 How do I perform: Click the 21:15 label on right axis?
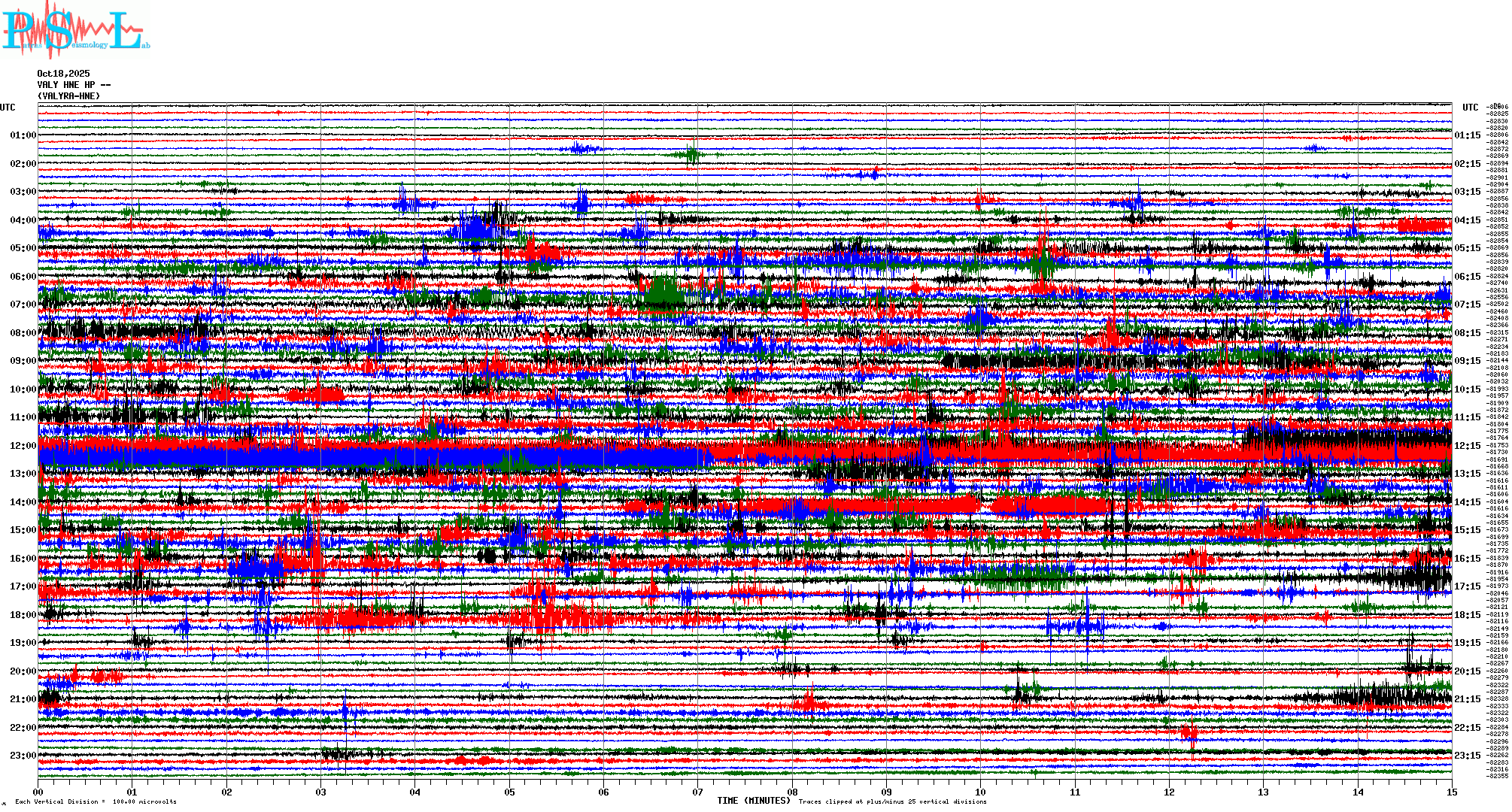click(x=1467, y=699)
